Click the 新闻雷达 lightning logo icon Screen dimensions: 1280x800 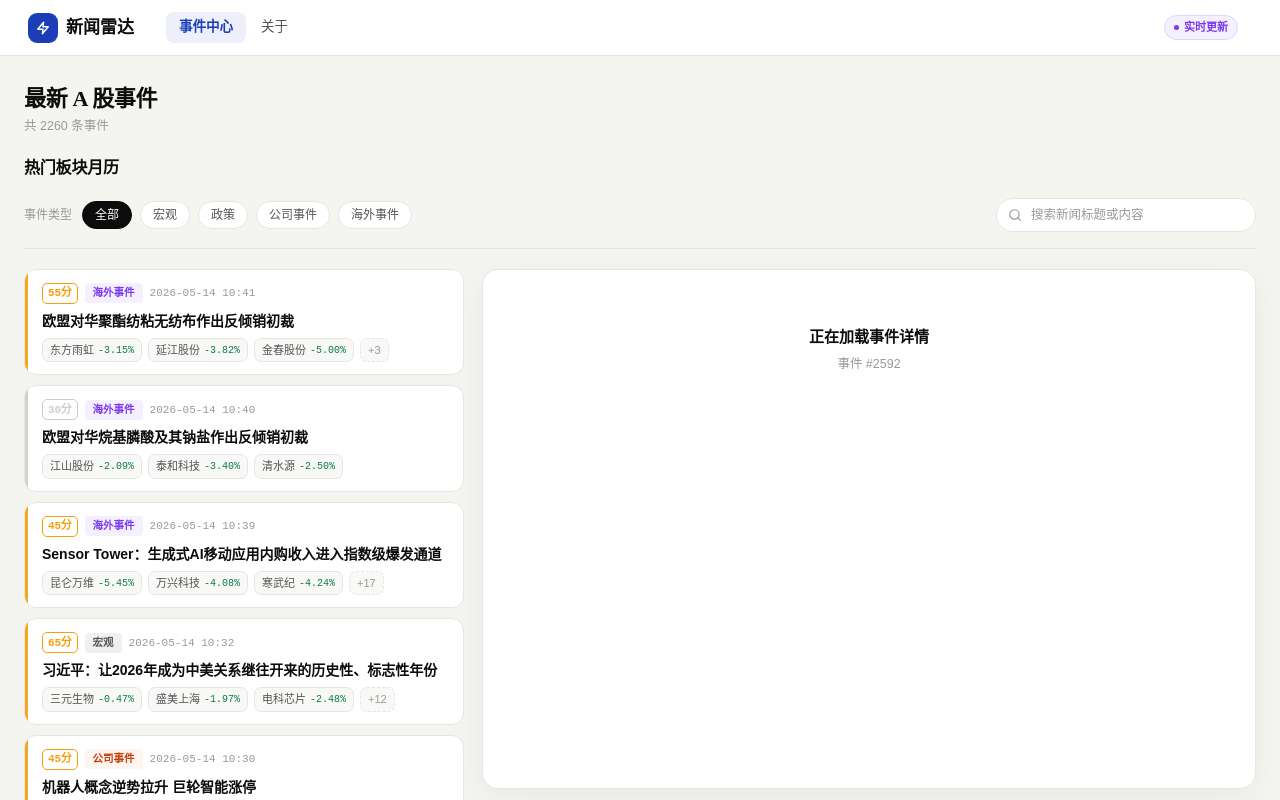[43, 28]
